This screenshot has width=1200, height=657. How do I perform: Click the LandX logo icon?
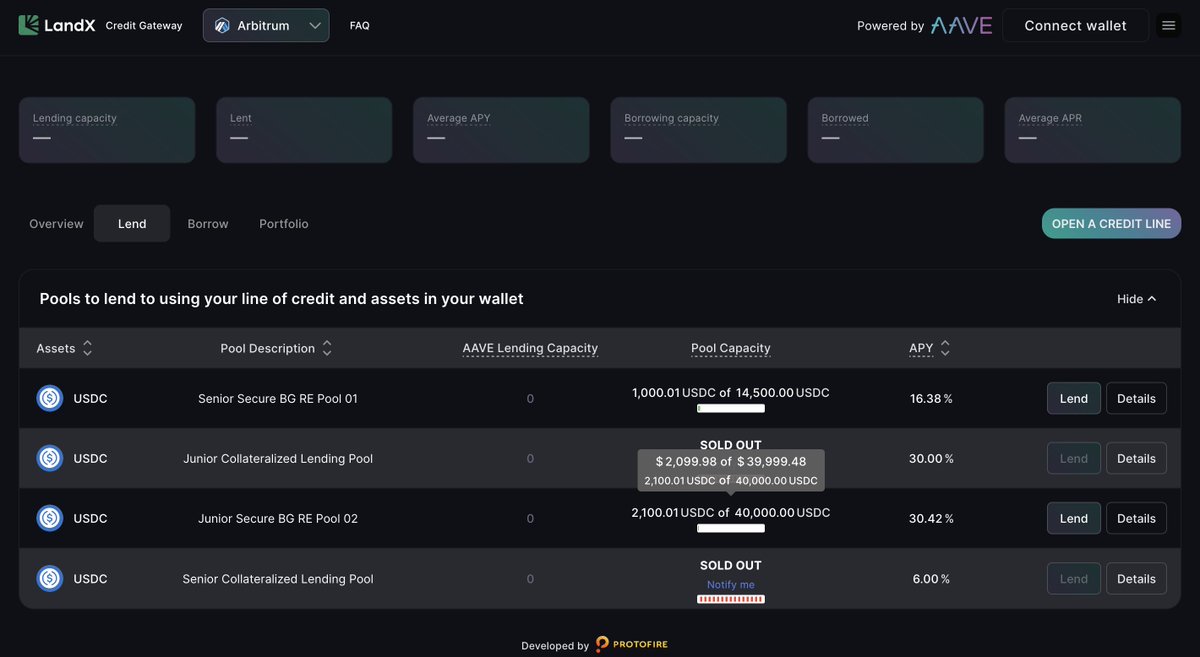[29, 24]
